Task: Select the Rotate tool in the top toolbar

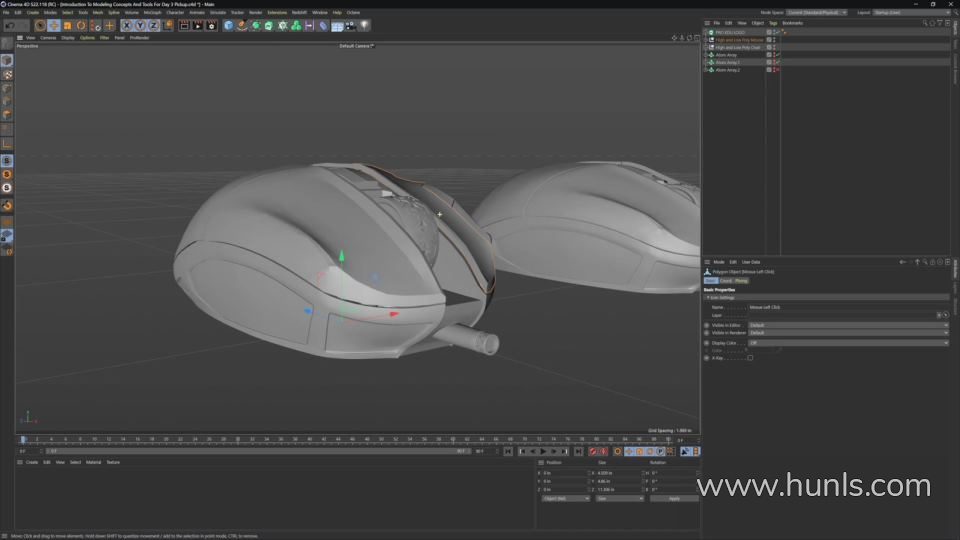Action: tap(82, 25)
